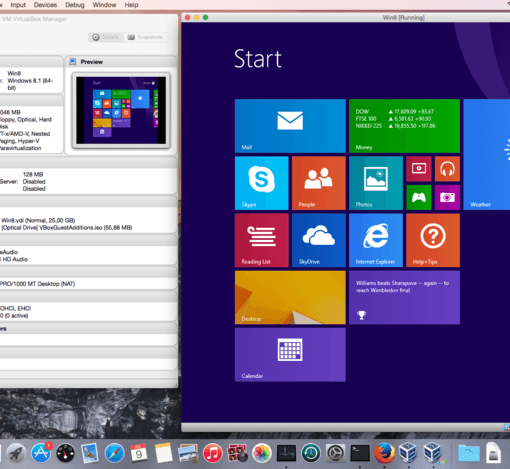The width and height of the screenshot is (510, 469).
Task: Open macOS Mail stamp icon in Dock
Action: pos(90,453)
